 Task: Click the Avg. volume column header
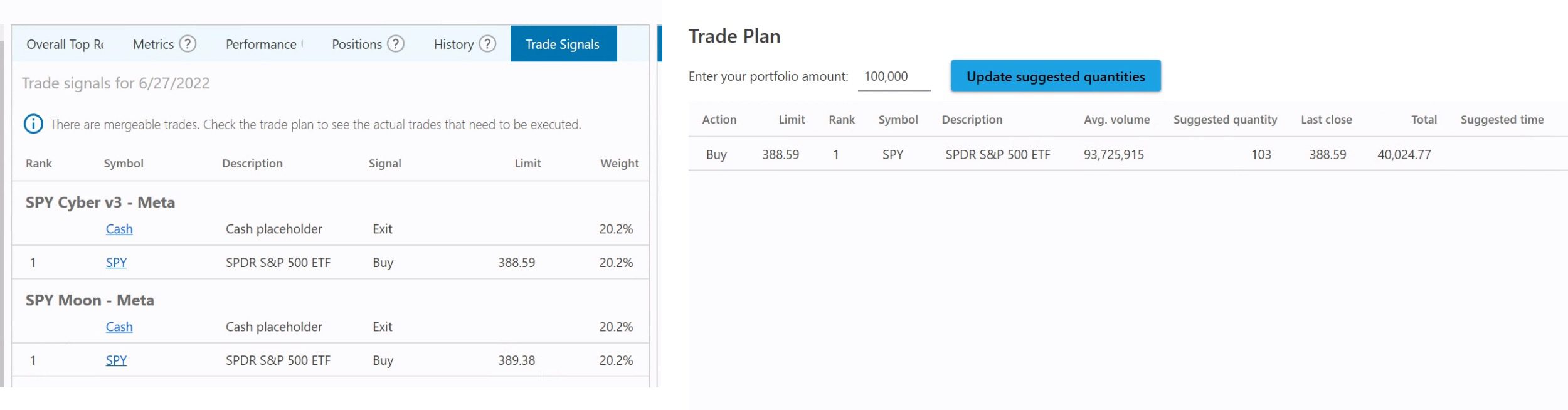pyautogui.click(x=1116, y=120)
